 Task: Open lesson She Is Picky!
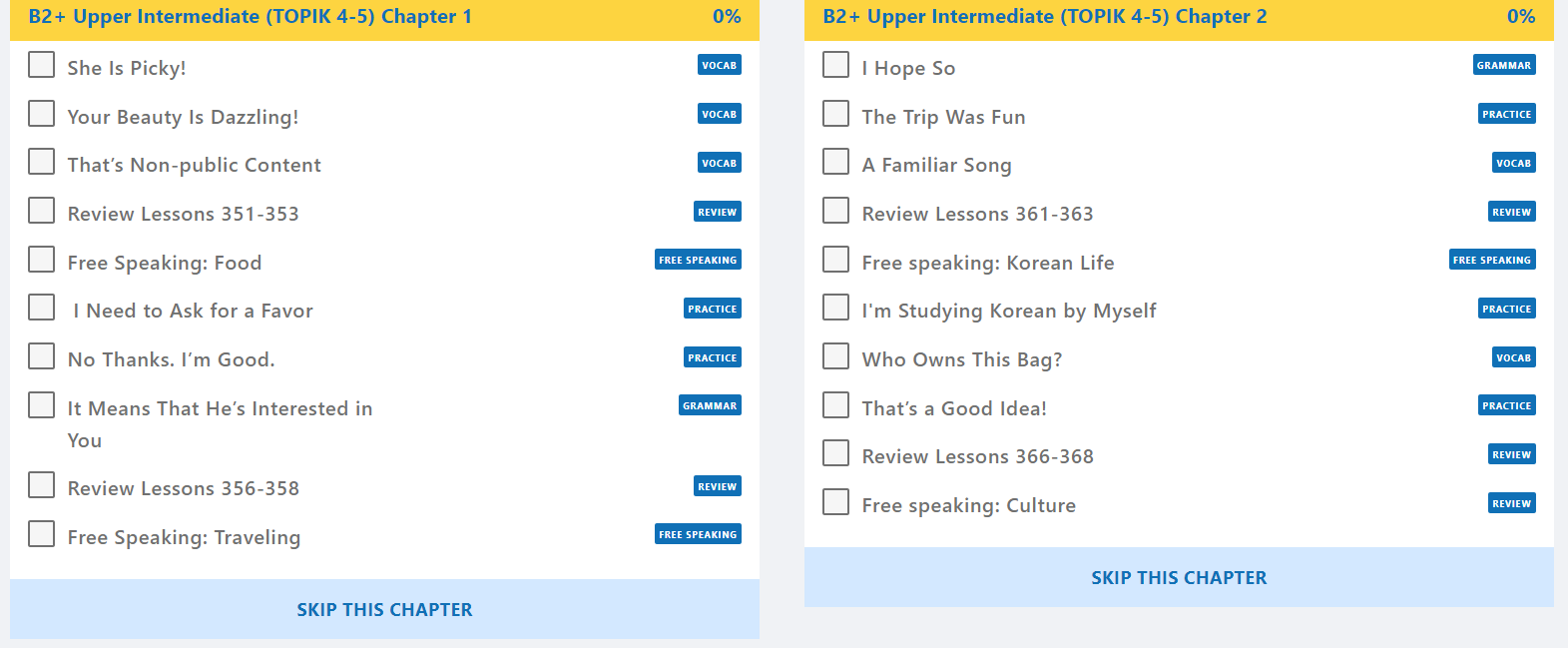pyautogui.click(x=127, y=68)
